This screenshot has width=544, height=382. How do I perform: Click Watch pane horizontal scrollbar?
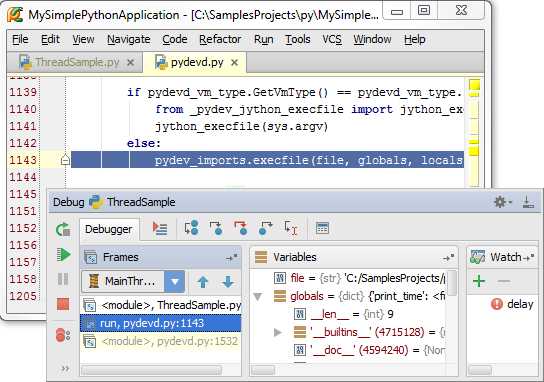point(480,371)
